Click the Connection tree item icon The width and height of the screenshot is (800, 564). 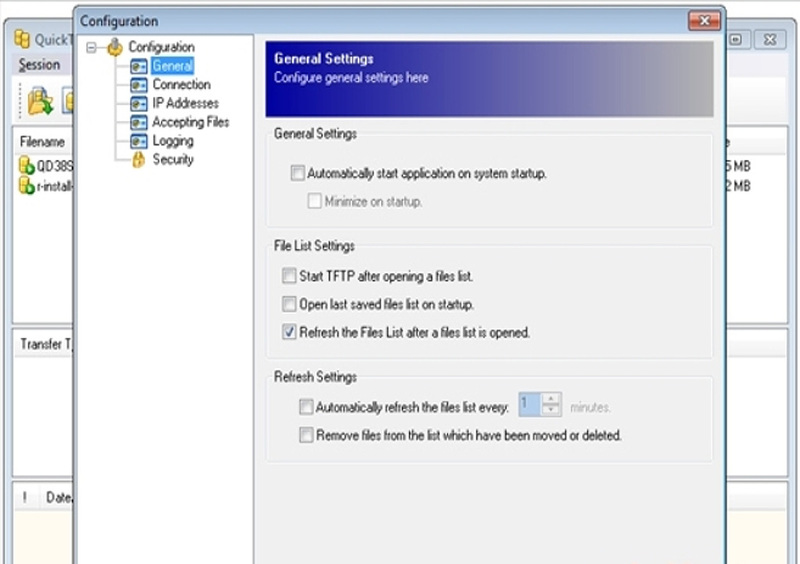(139, 85)
